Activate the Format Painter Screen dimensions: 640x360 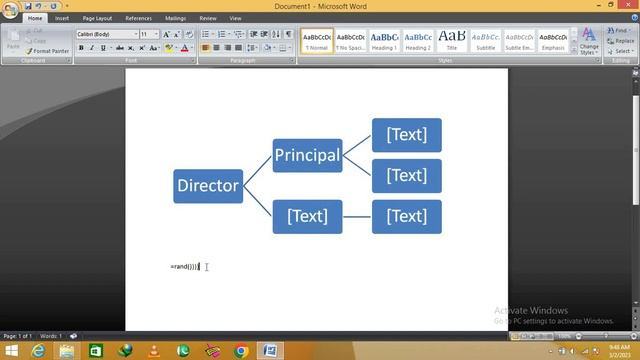tap(47, 51)
